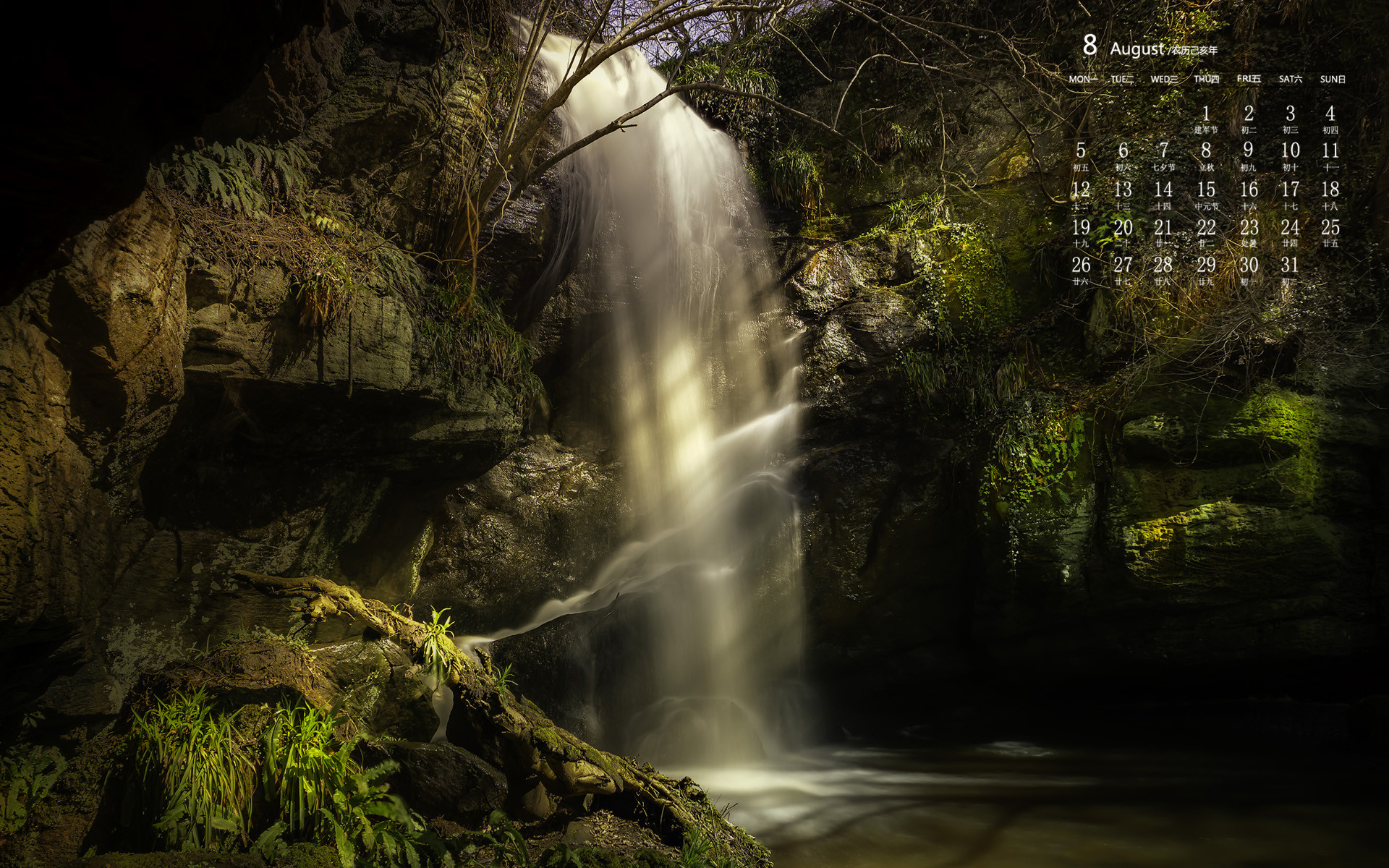Click the August month title
This screenshot has height=868, width=1389.
click(1137, 48)
